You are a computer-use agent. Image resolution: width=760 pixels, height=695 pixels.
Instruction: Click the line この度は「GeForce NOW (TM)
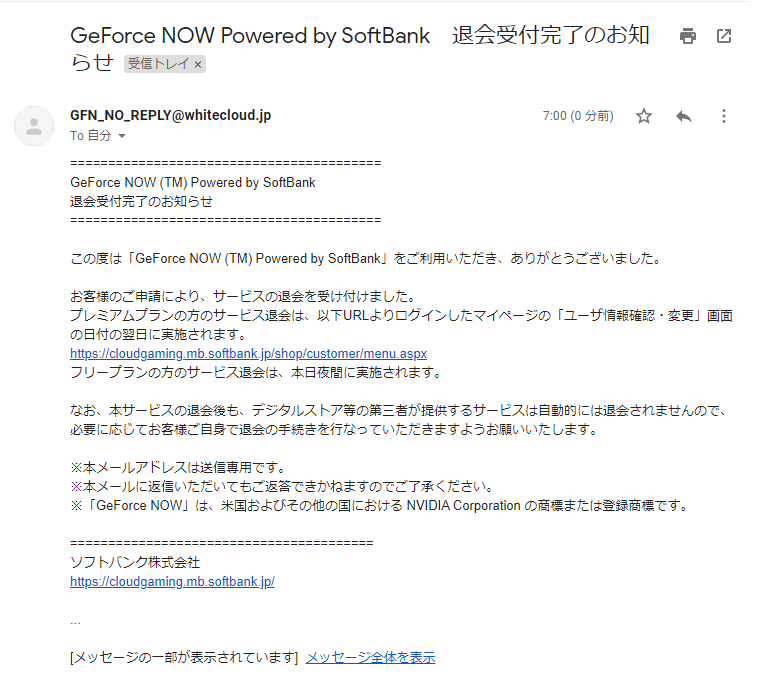366,259
